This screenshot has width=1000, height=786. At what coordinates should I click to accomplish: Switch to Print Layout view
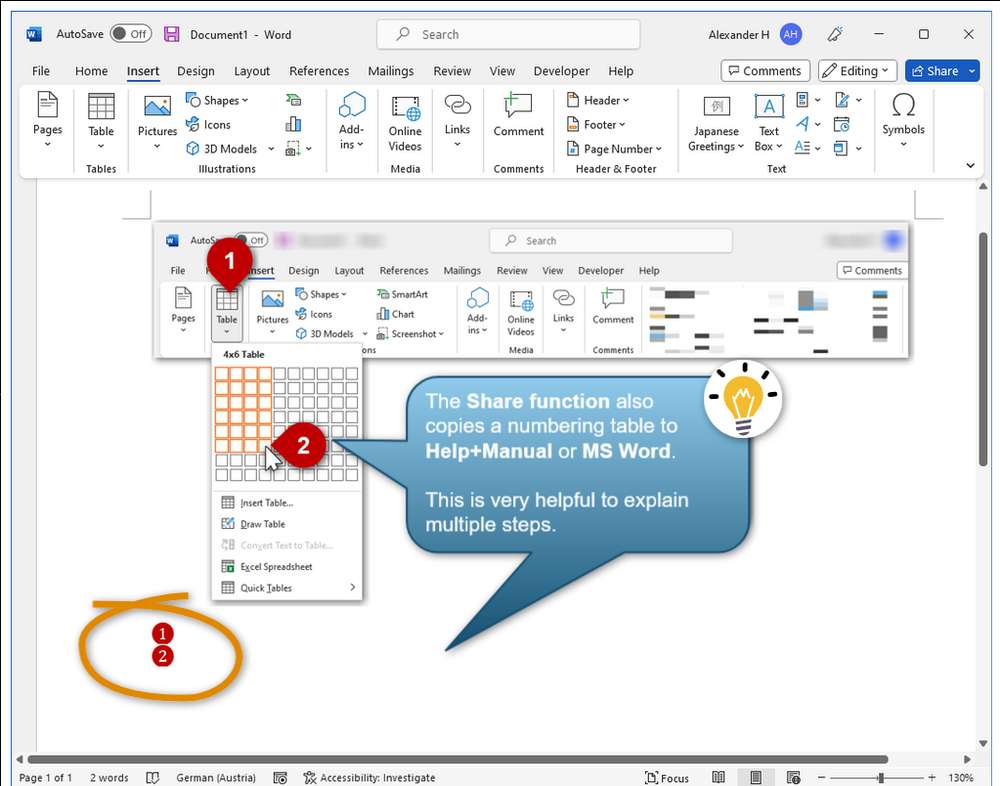click(x=756, y=777)
